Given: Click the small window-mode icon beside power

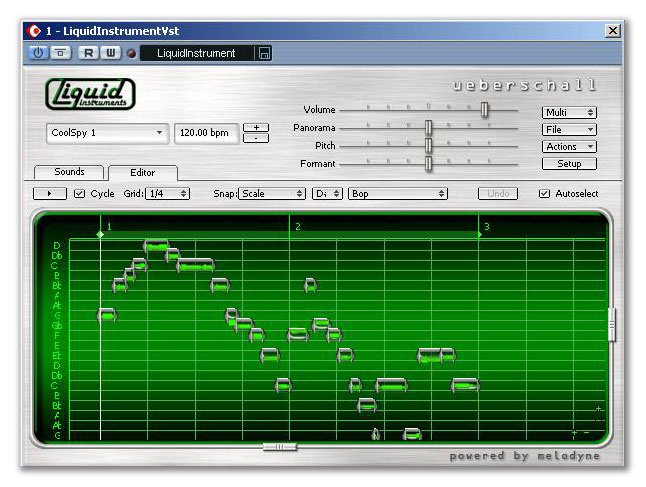Looking at the screenshot, I should (x=61, y=53).
